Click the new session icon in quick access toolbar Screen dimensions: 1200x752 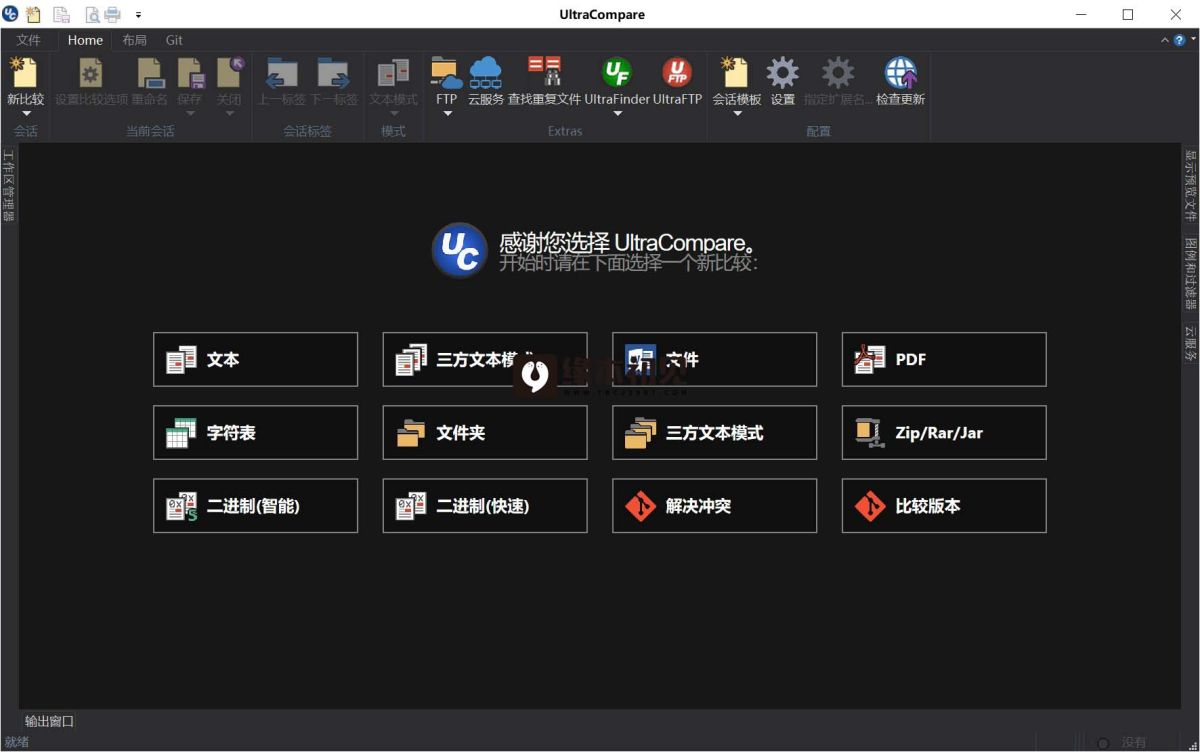pyautogui.click(x=34, y=14)
